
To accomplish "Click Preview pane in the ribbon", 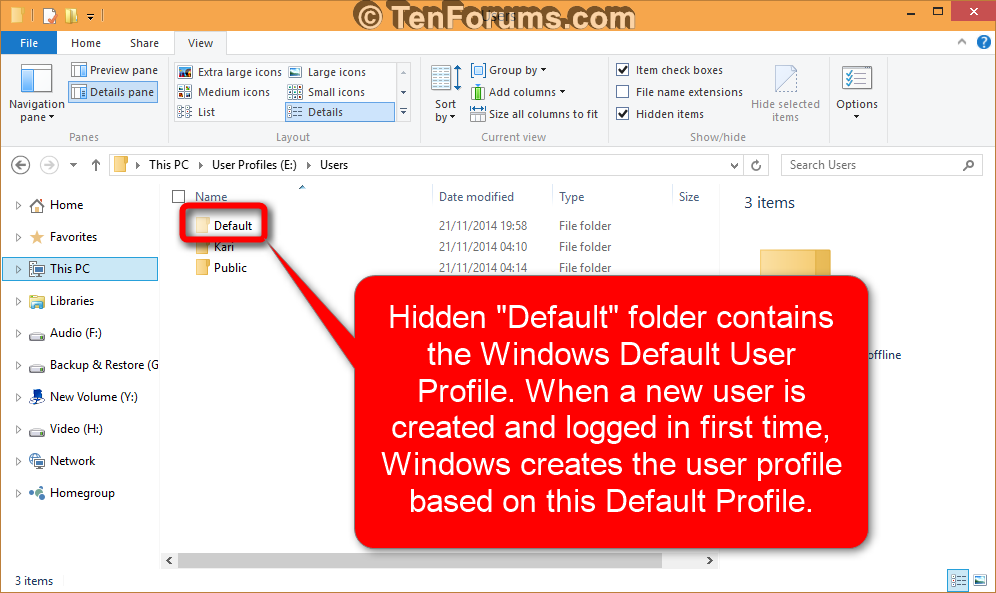I will 113,69.
